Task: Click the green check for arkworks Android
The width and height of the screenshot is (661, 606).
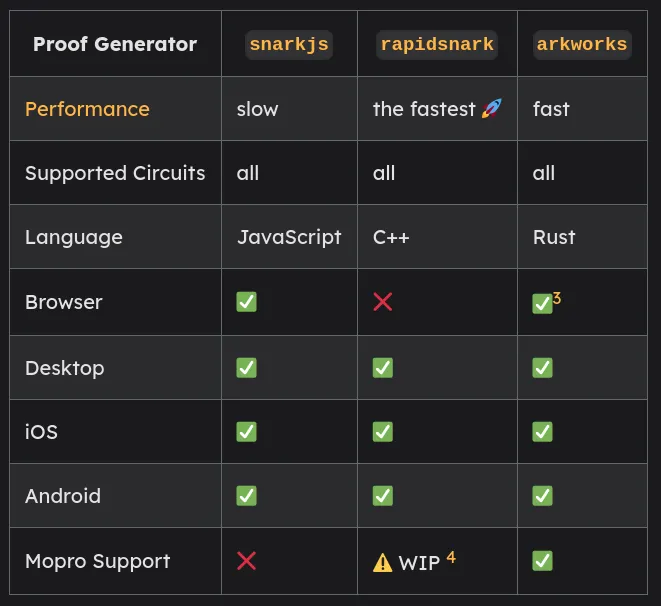Action: pos(542,496)
